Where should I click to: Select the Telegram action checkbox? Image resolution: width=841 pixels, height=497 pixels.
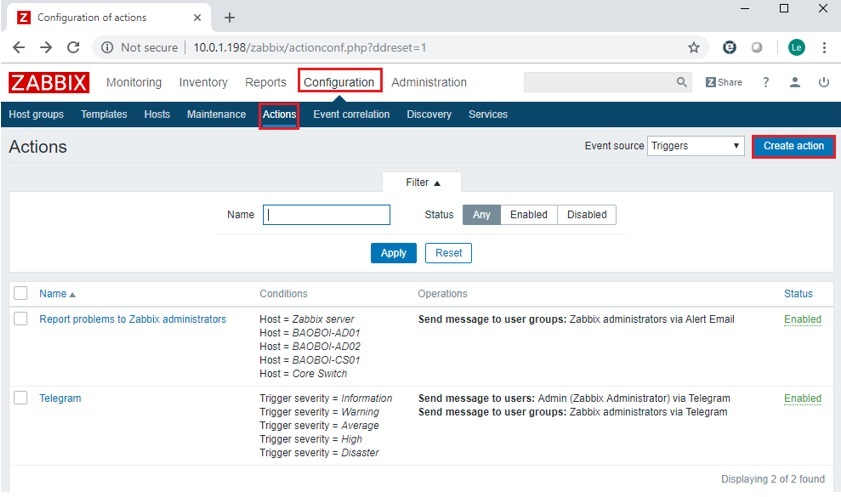click(x=21, y=398)
